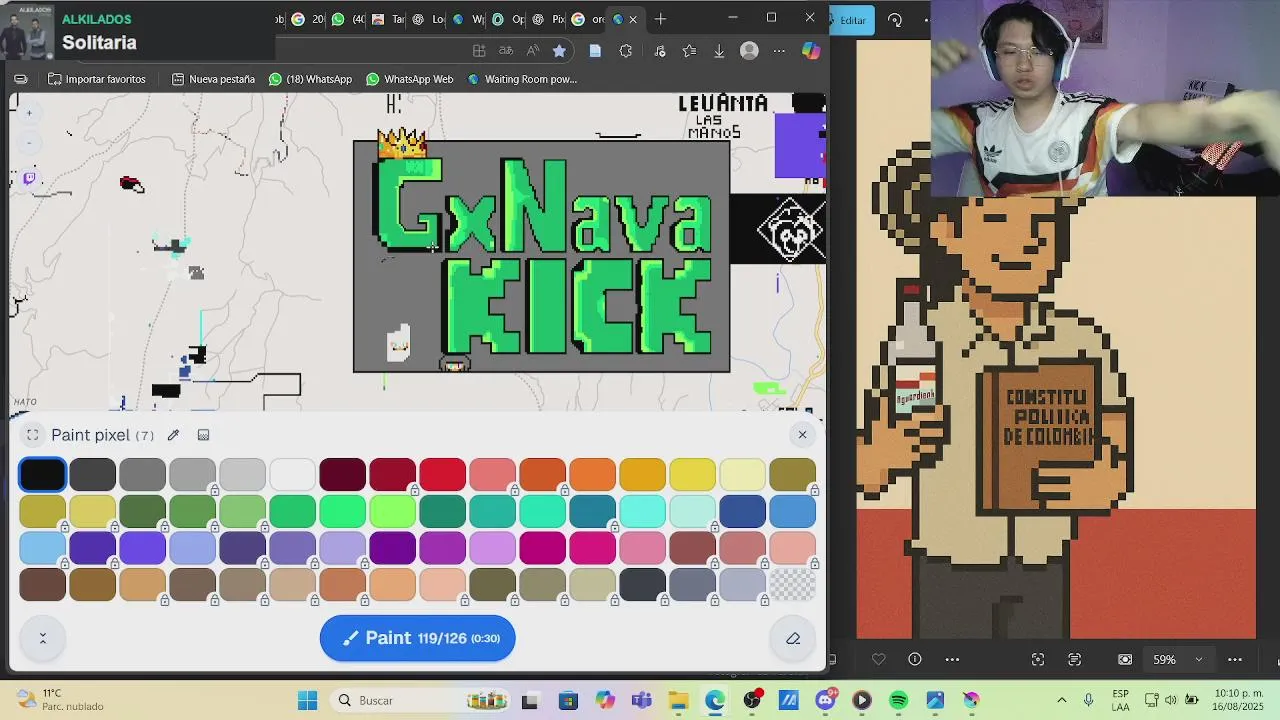This screenshot has height=720, width=1280.
Task: Switch to the 'Tar' browser tab
Action: point(388,19)
